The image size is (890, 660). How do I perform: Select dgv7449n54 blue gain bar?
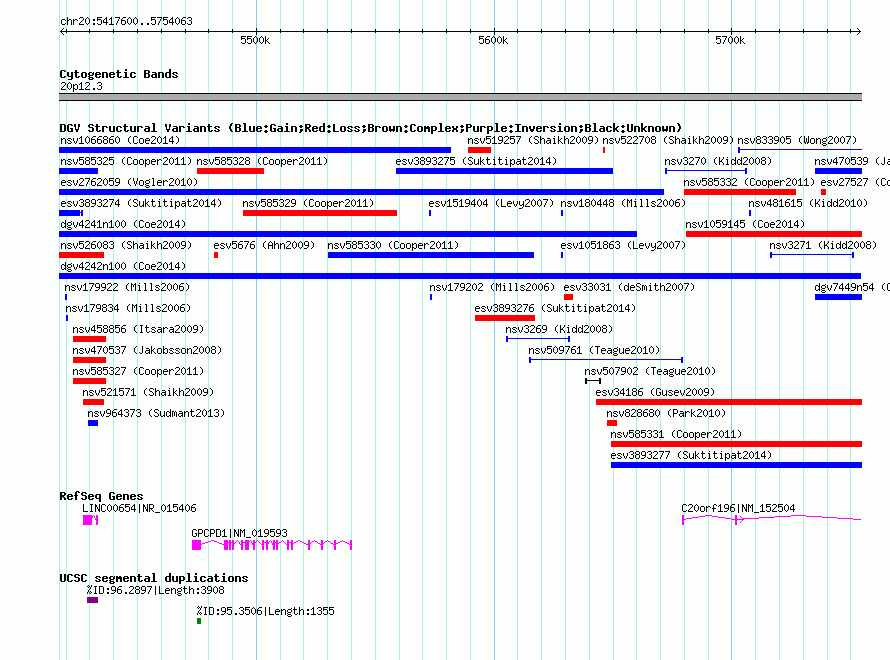tap(838, 297)
